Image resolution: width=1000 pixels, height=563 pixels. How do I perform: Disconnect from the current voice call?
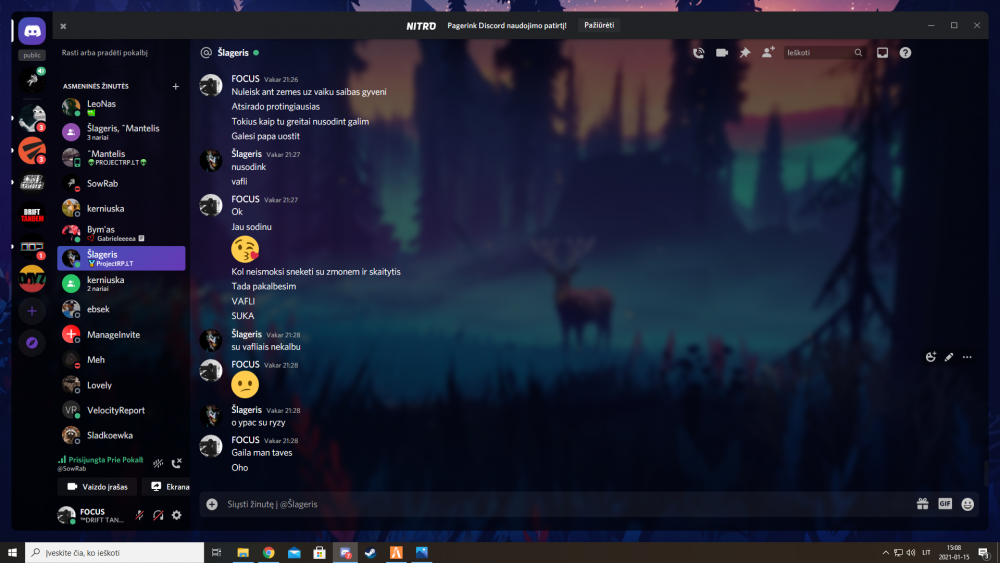[176, 463]
